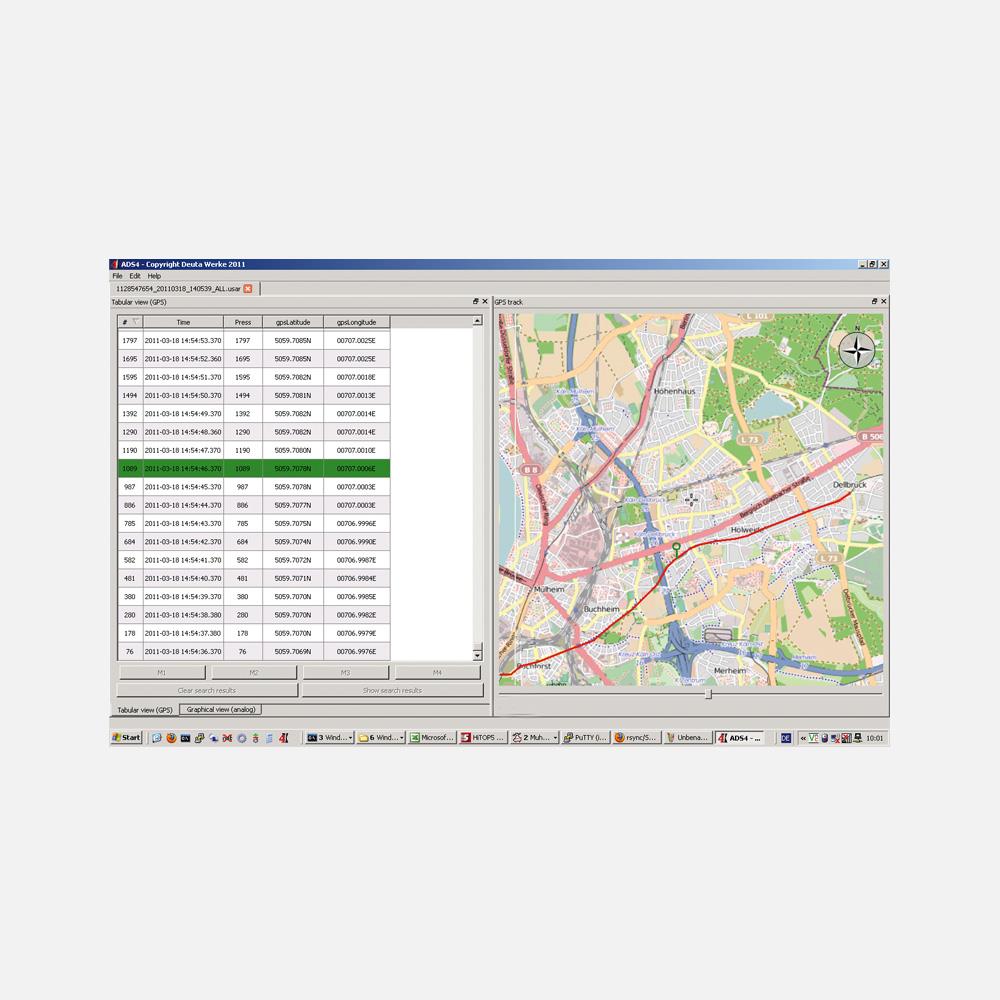Switch to the PuTTY taskbar button
This screenshot has height=1000, width=1000.
(585, 737)
